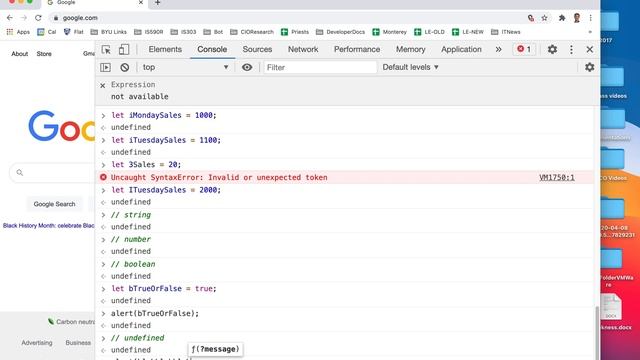The height and width of the screenshot is (360, 640).
Task: Click the Expression placeholder field
Action: point(133,84)
